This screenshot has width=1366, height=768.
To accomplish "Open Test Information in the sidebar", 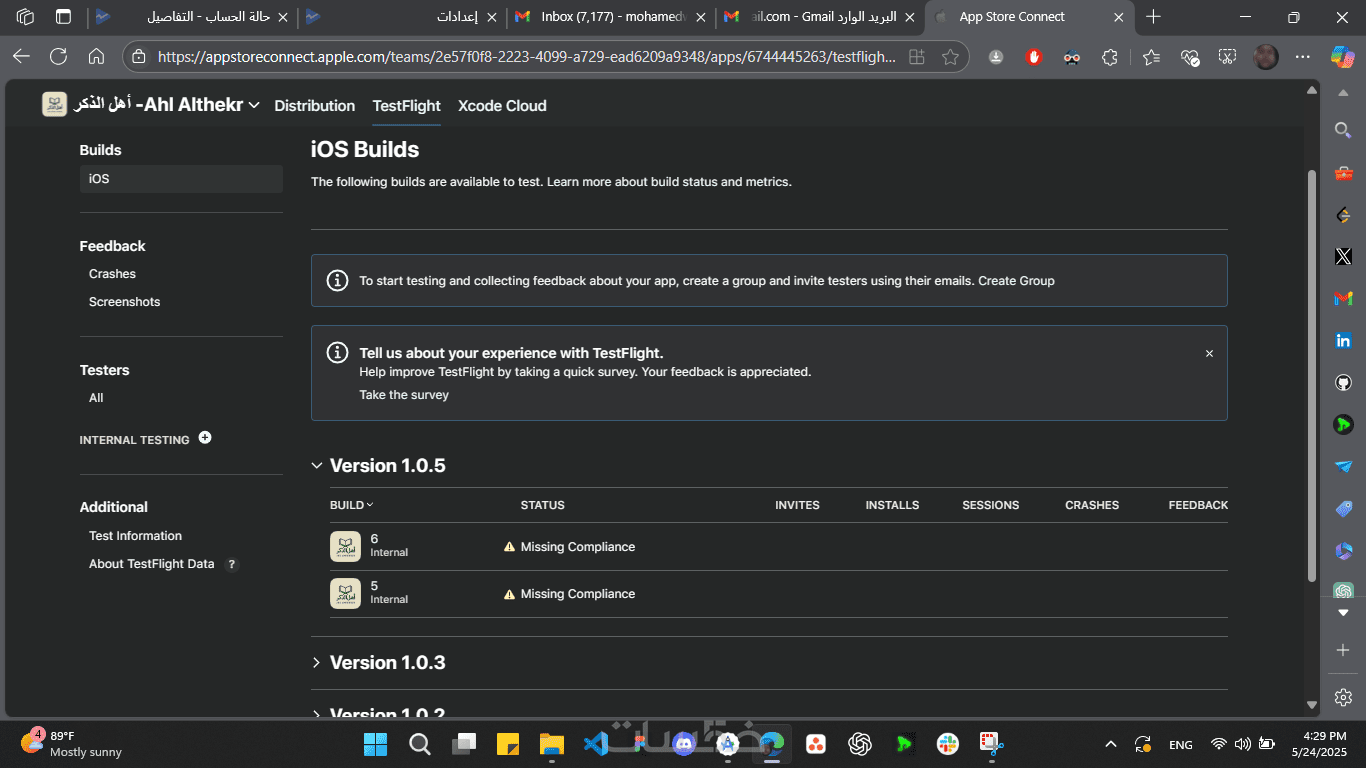I will coord(135,536).
